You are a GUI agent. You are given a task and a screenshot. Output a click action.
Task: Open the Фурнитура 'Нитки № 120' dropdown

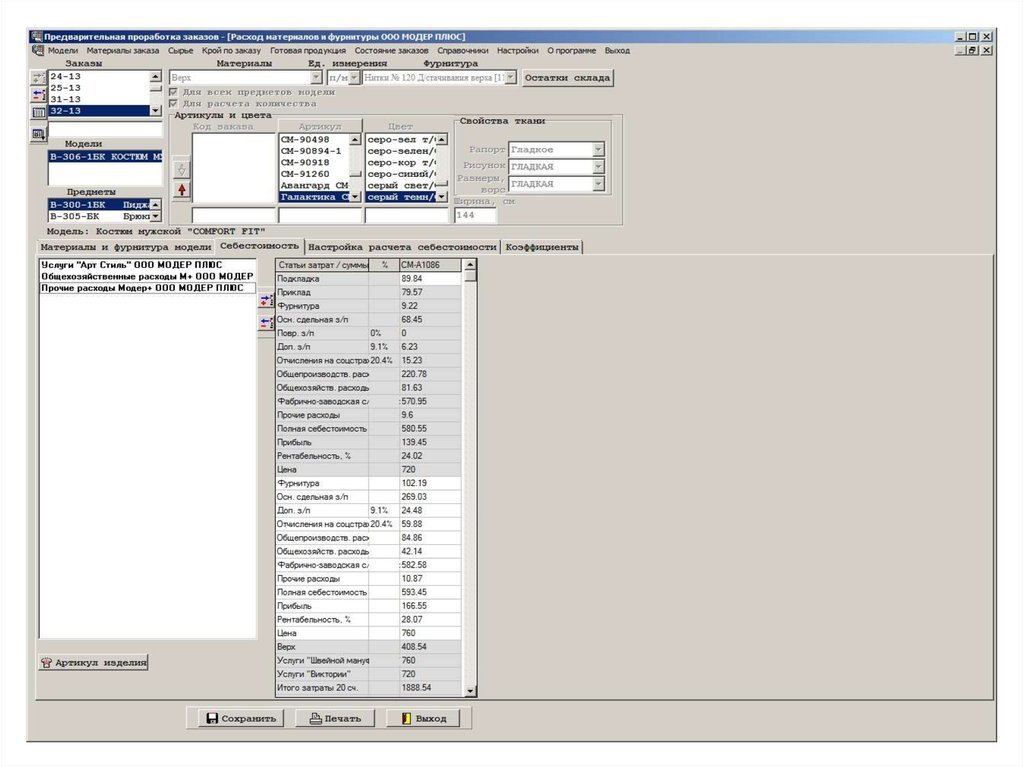[x=511, y=77]
